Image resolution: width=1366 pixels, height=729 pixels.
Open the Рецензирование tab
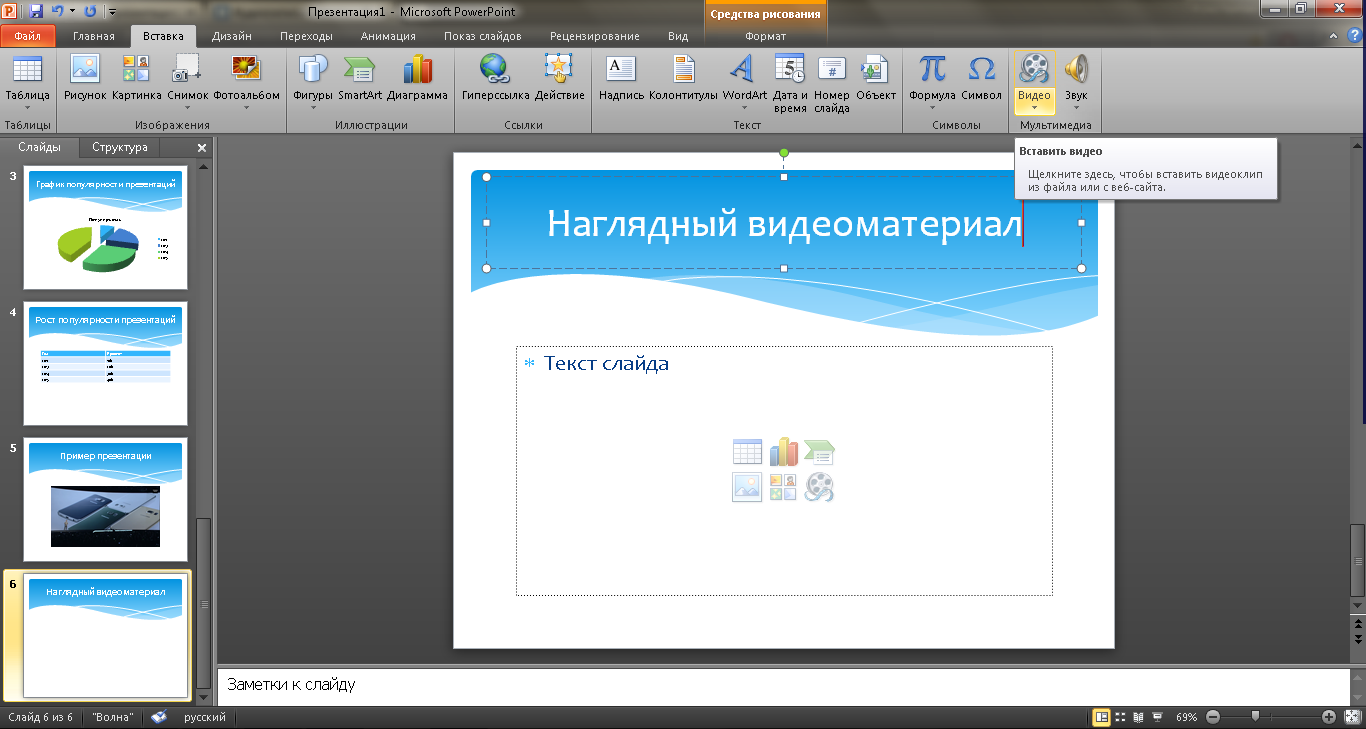(x=593, y=36)
